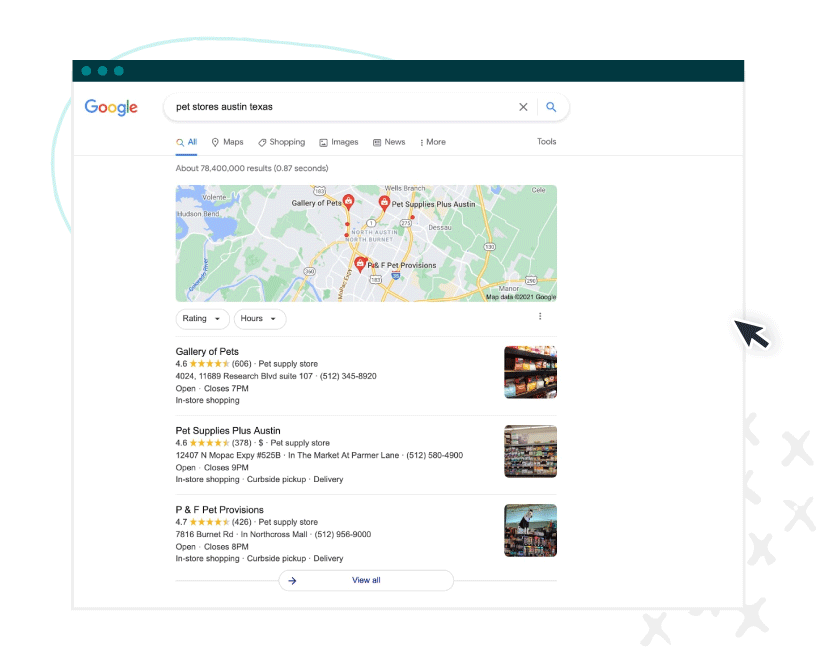The width and height of the screenshot is (820, 656).
Task: Click the Gallery of Pets store photo thumbnail
Action: [x=530, y=372]
